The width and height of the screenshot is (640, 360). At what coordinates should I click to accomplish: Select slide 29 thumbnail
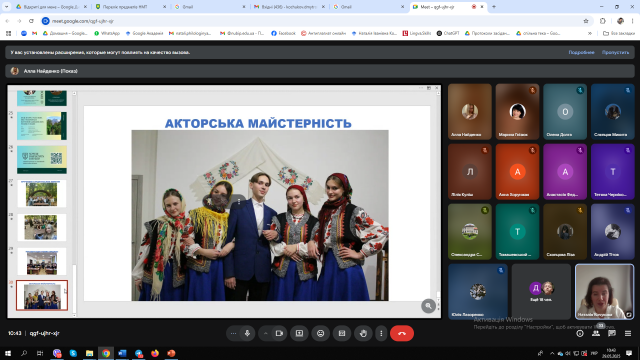point(42,261)
